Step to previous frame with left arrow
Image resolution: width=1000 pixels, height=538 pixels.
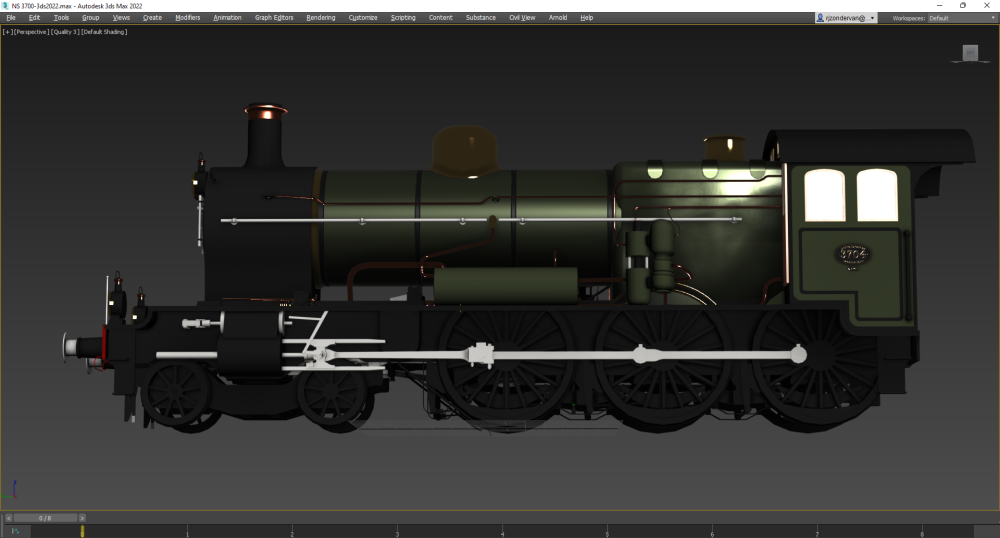click(9, 518)
